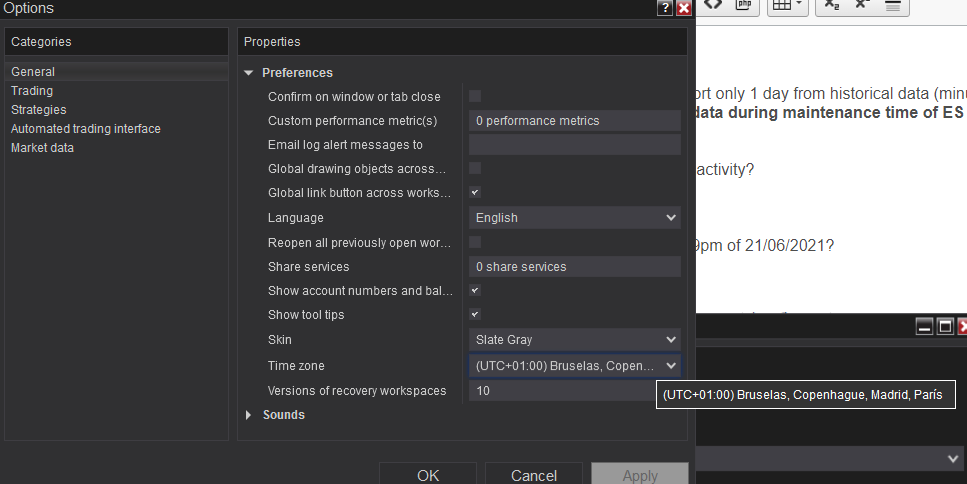Open the insert table toolbar button
Screen dimensions: 967x484
786,6
